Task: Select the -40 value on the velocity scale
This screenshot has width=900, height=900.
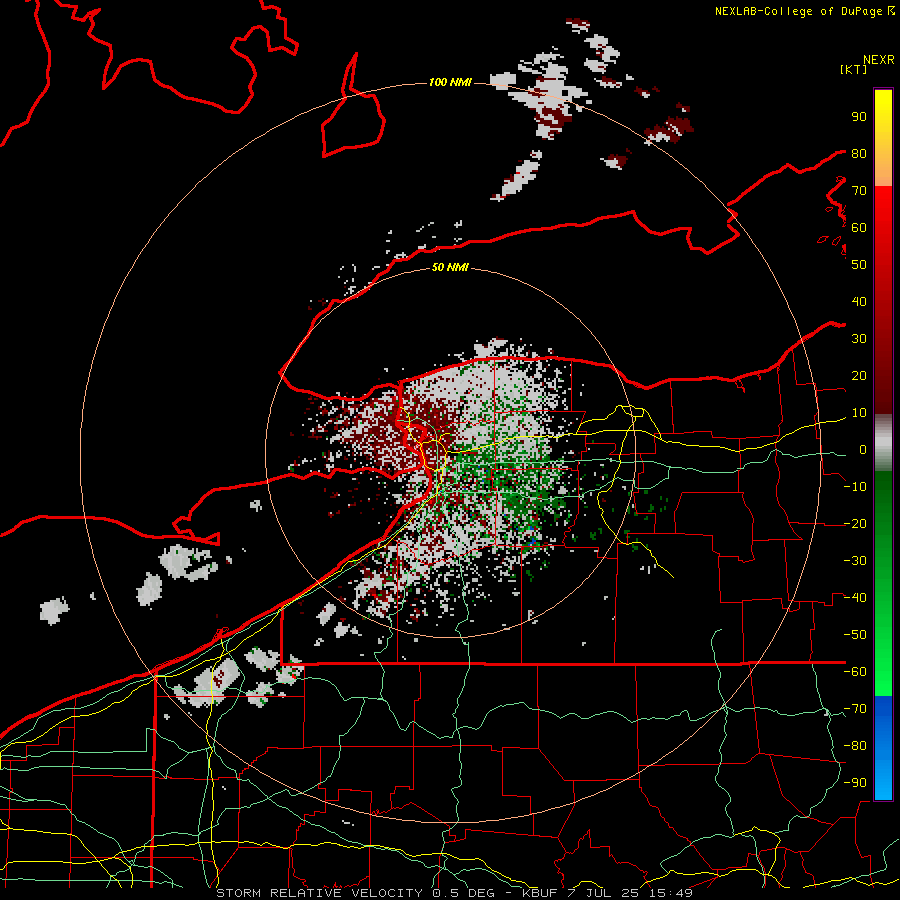Action: coord(855,598)
